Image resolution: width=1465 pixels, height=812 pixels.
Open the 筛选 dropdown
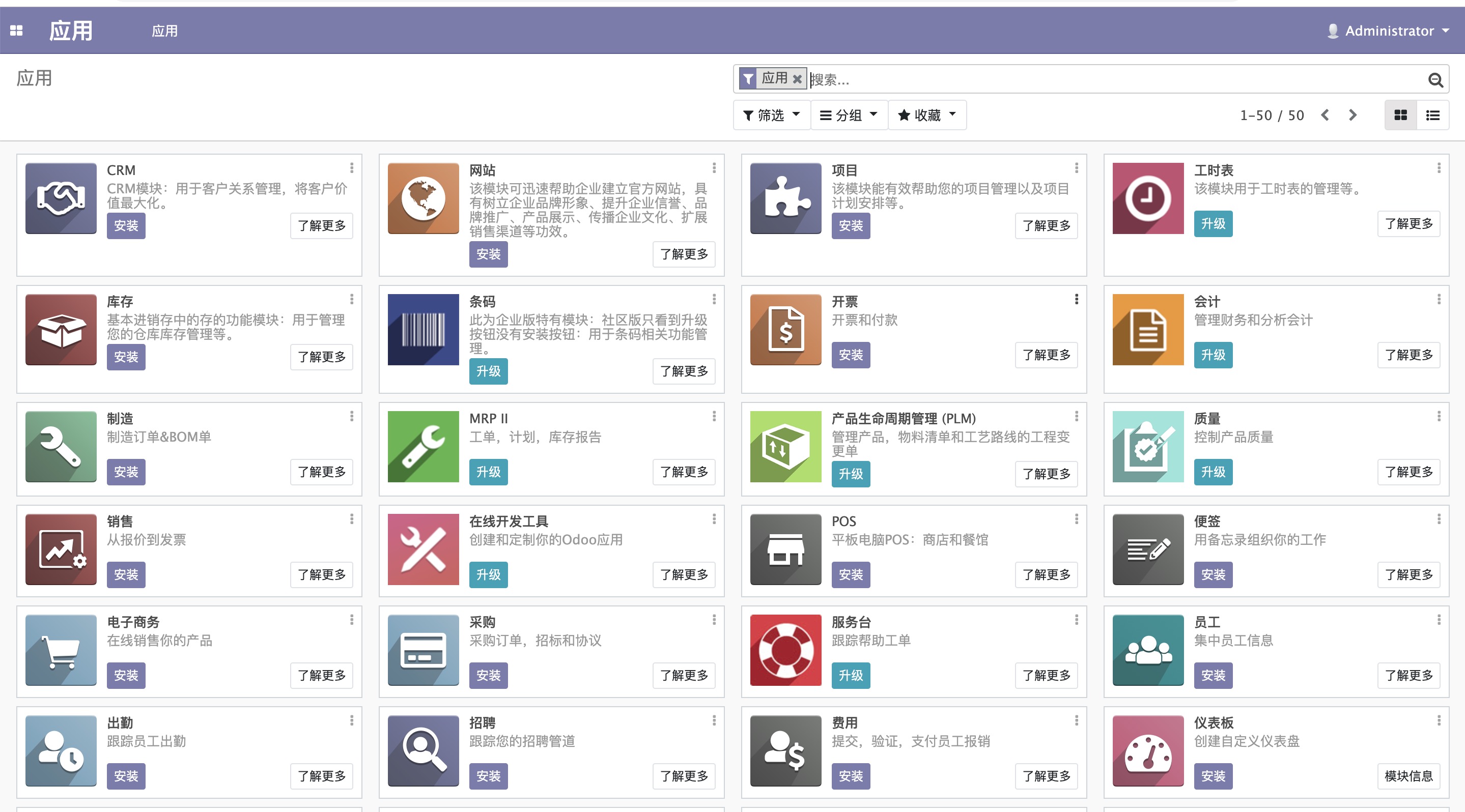(771, 115)
